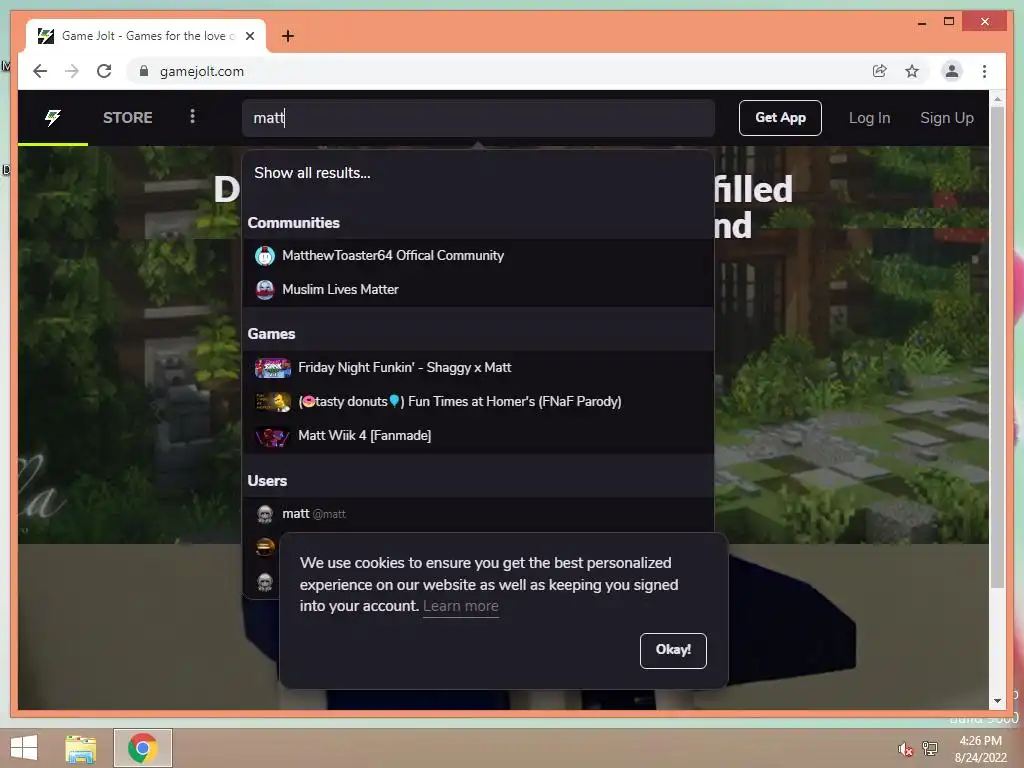Click the share page icon in address bar
This screenshot has height=768, width=1024.
click(x=880, y=71)
